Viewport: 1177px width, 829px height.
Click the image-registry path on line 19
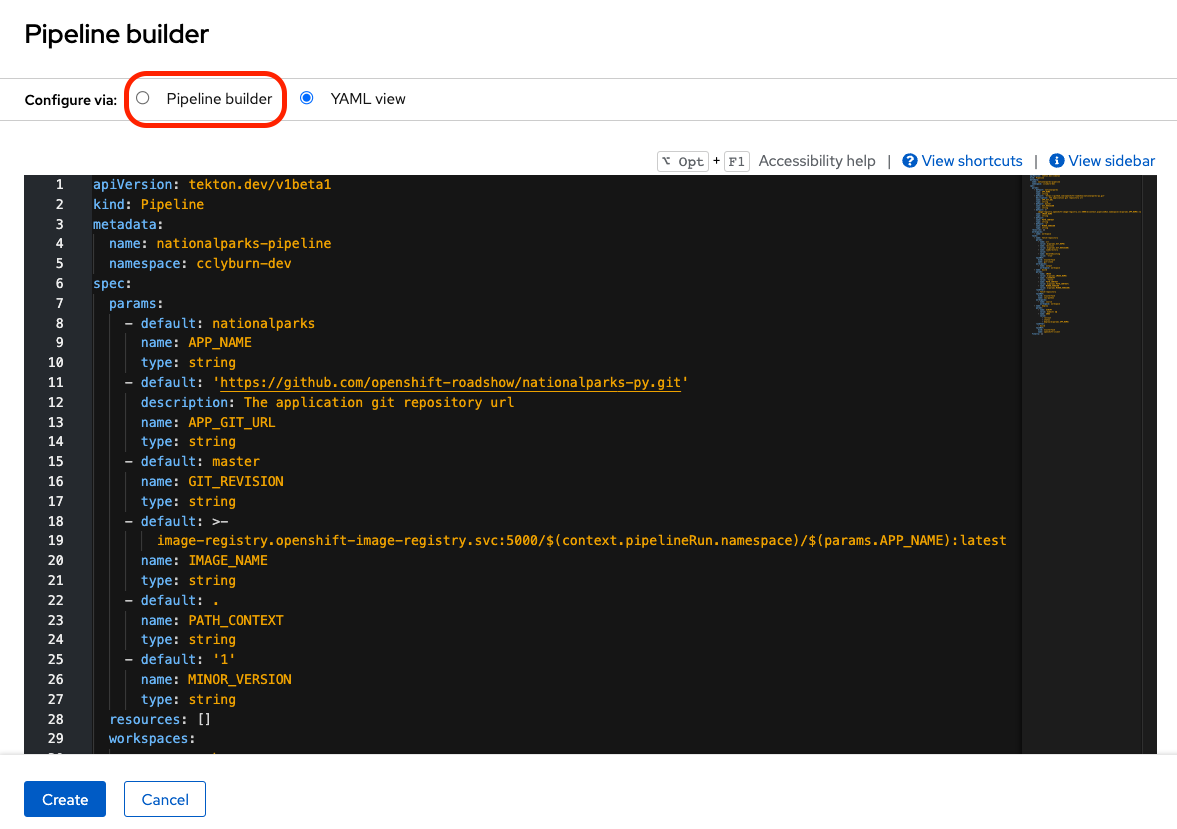pos(581,540)
